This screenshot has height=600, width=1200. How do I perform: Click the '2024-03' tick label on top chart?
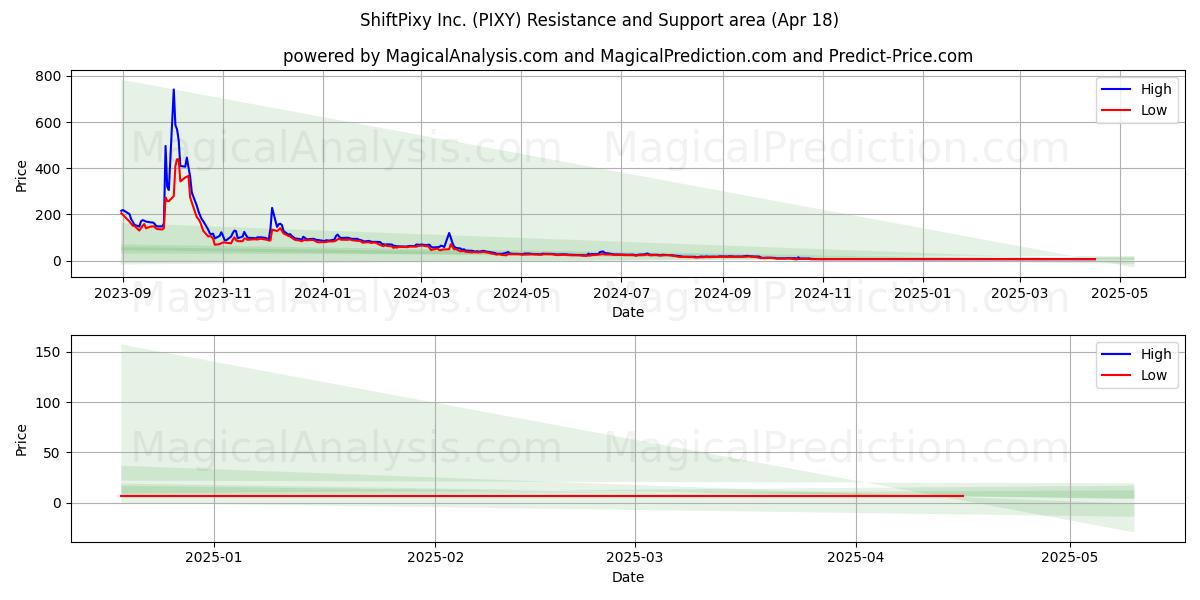(x=421, y=293)
